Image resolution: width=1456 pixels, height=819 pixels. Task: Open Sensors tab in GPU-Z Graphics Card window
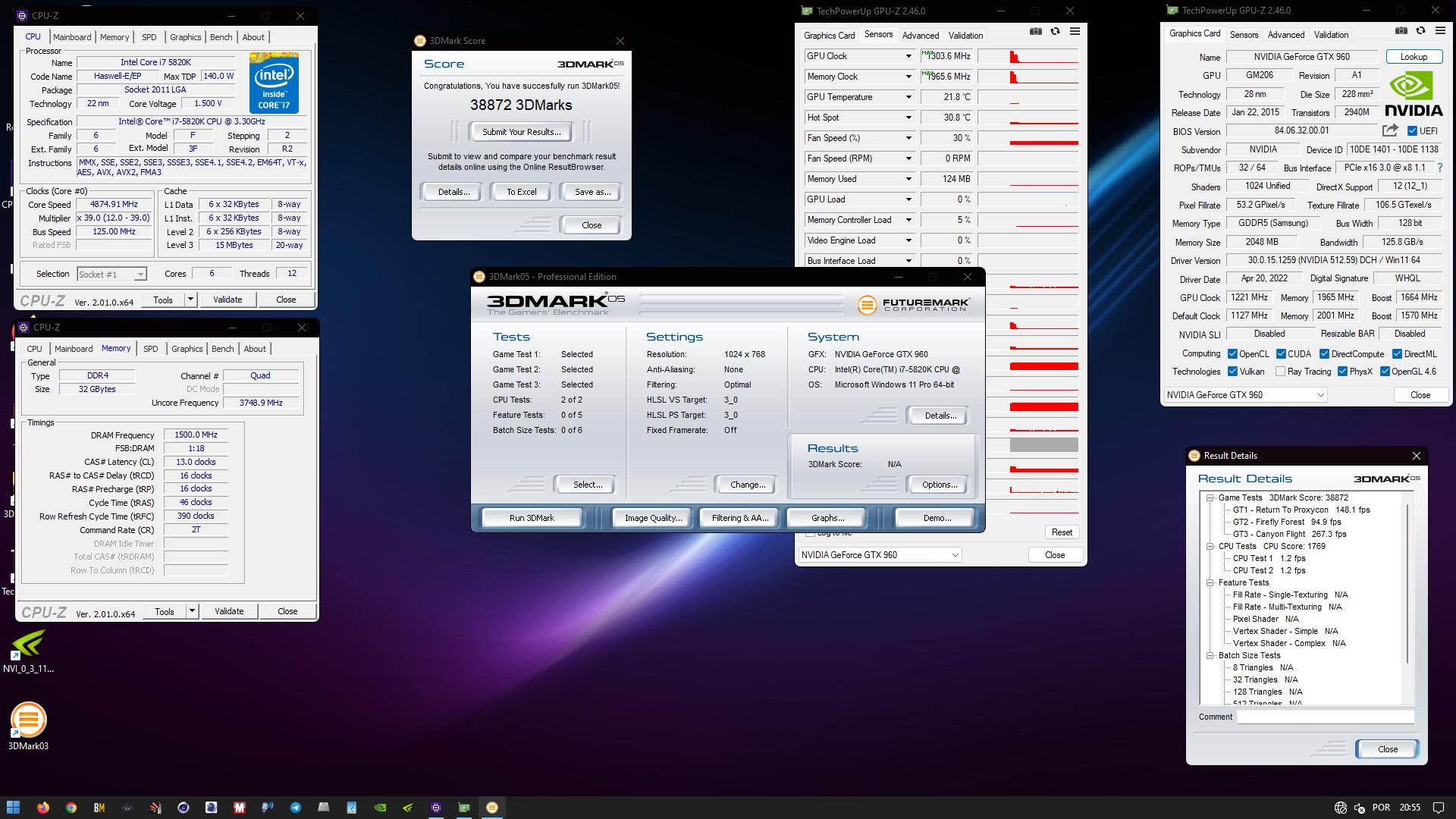click(x=1244, y=34)
